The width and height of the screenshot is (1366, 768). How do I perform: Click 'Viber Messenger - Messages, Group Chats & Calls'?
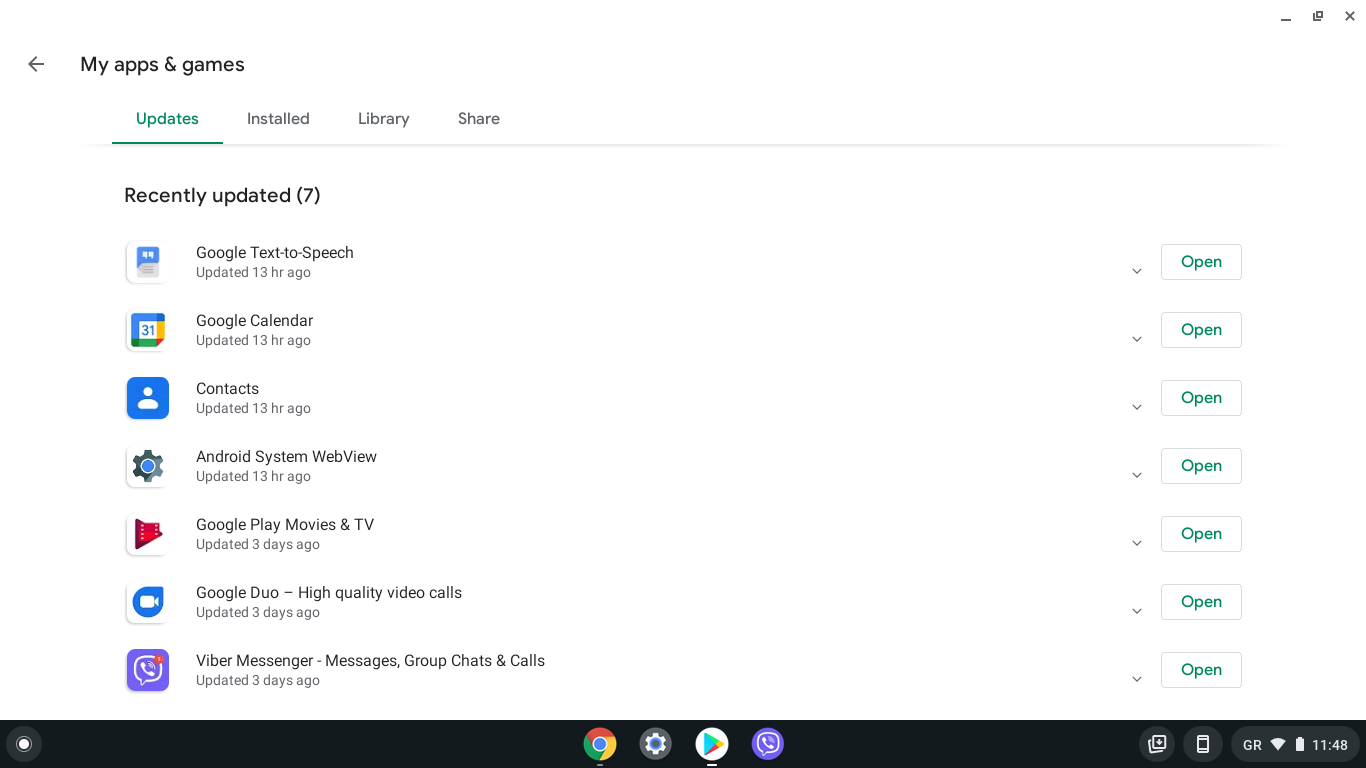point(371,661)
